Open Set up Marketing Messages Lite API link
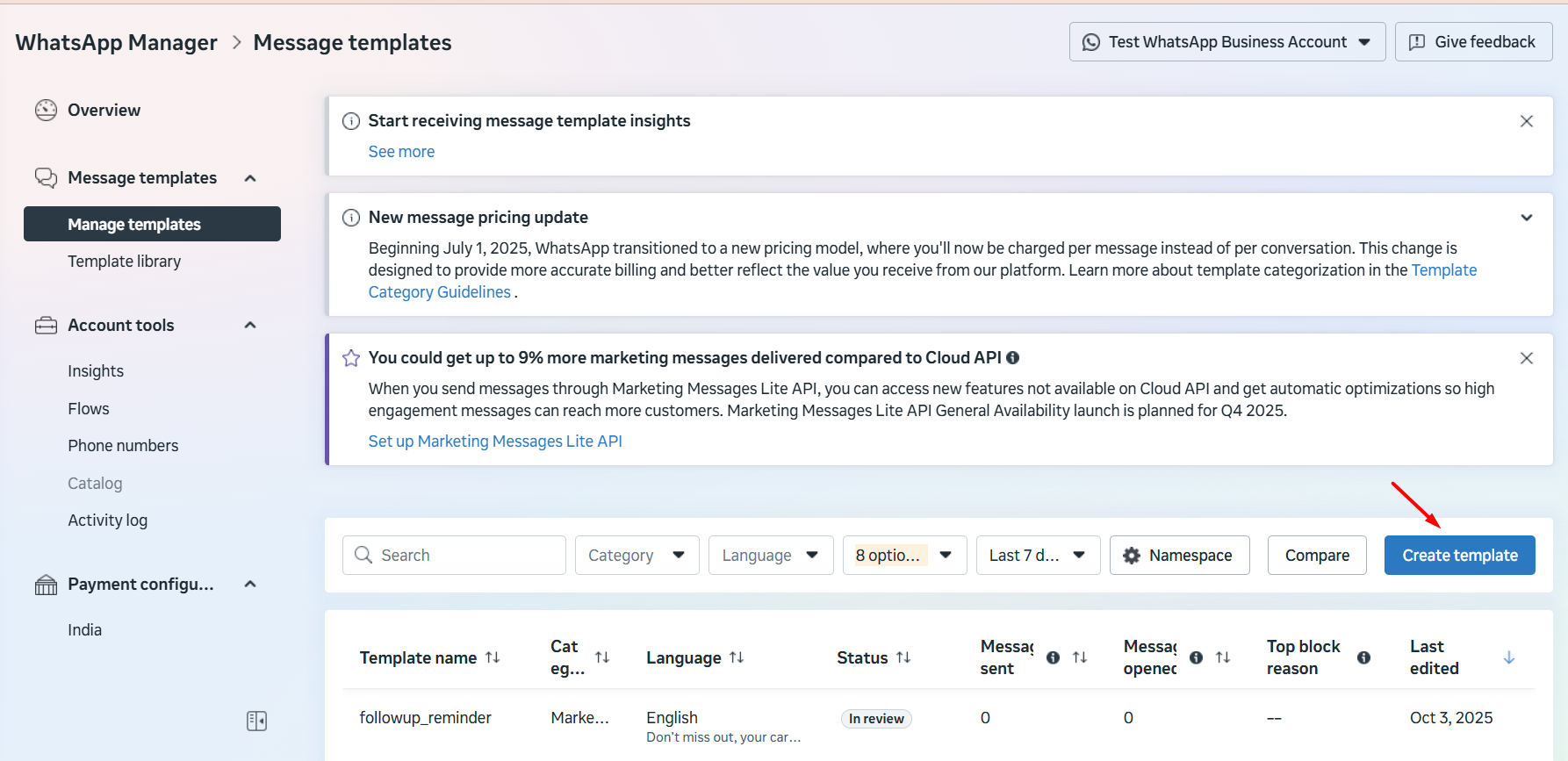Screen dimensions: 1568x761 point(495,442)
